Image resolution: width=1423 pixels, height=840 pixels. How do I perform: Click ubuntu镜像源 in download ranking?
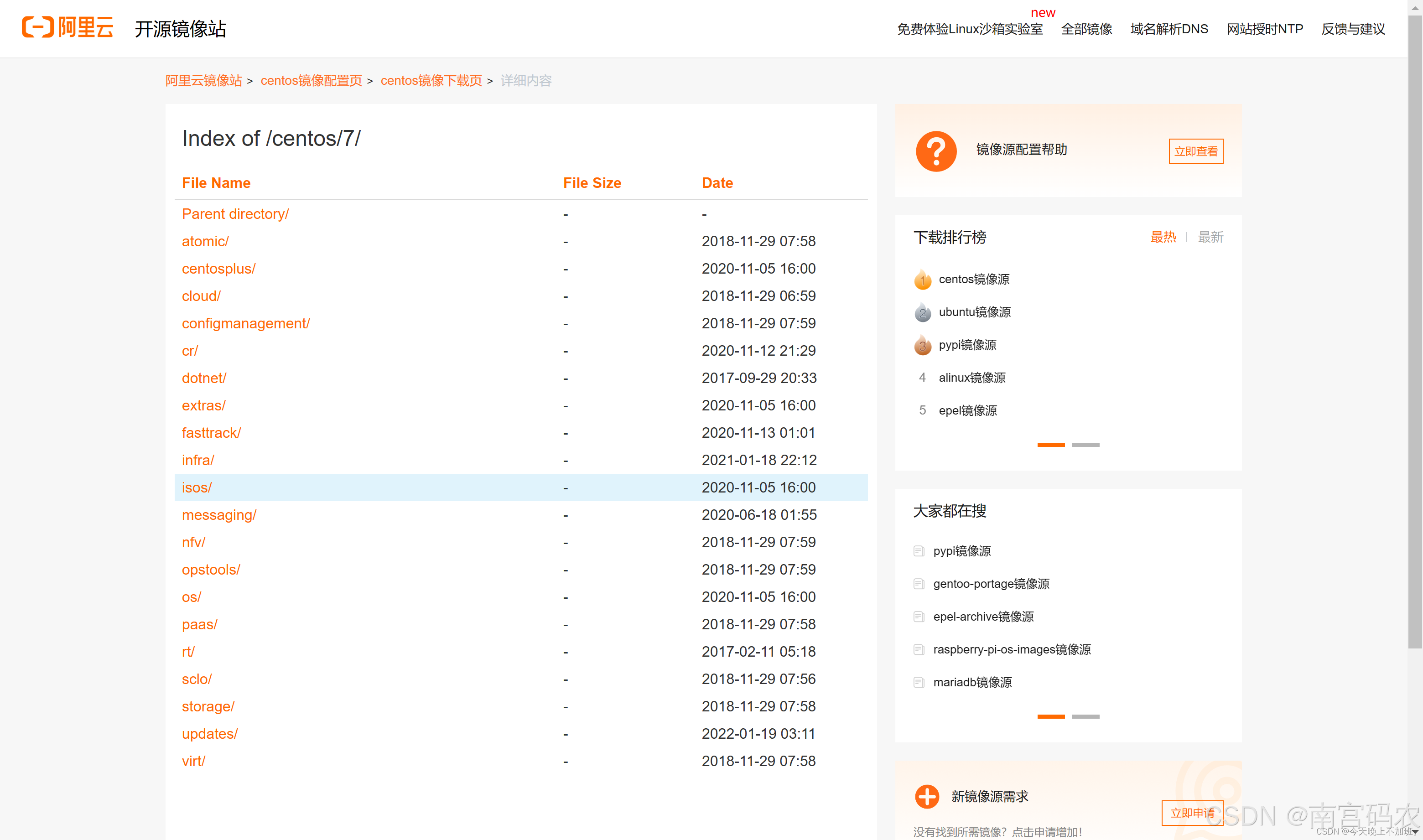pyautogui.click(x=974, y=312)
